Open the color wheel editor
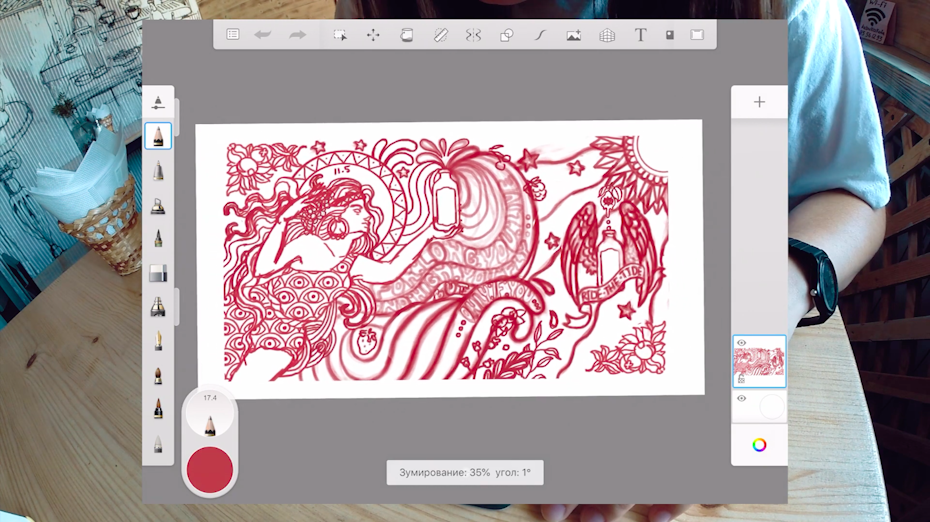 pos(759,445)
